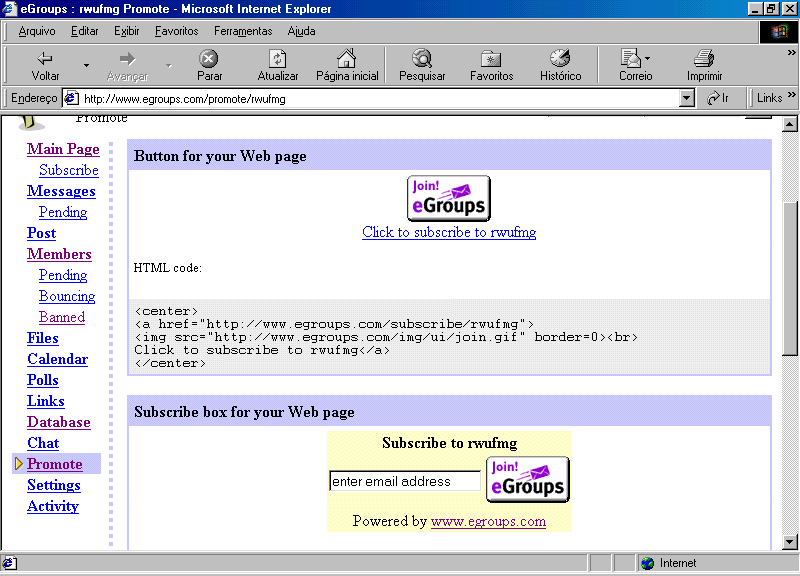Viewport: 800px width, 576px height.
Task: Go to Página inicial home icon
Action: click(346, 58)
